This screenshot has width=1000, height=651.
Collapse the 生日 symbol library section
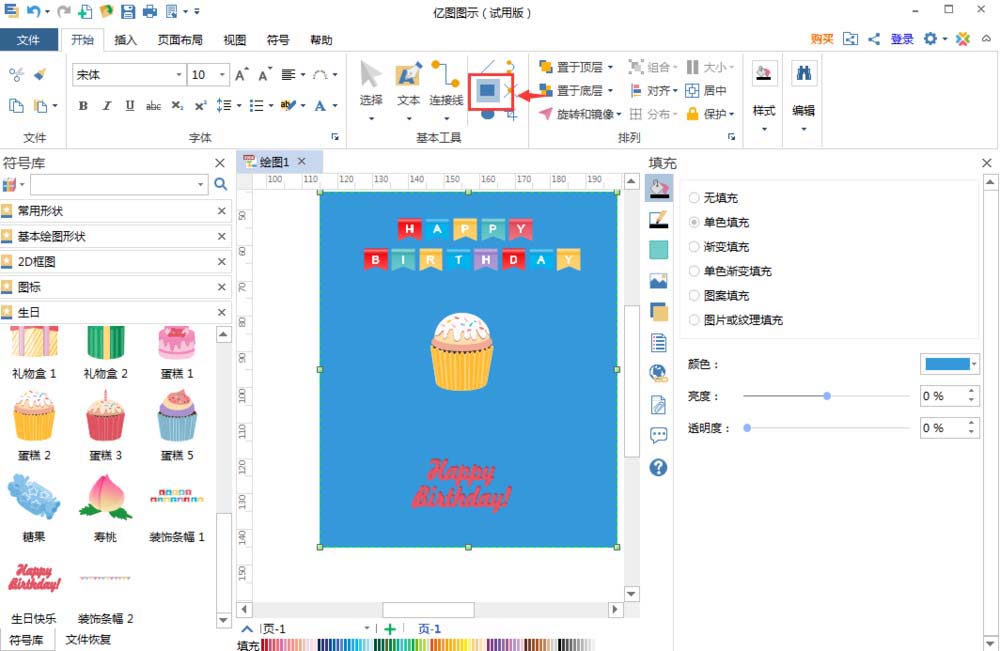(x=219, y=311)
